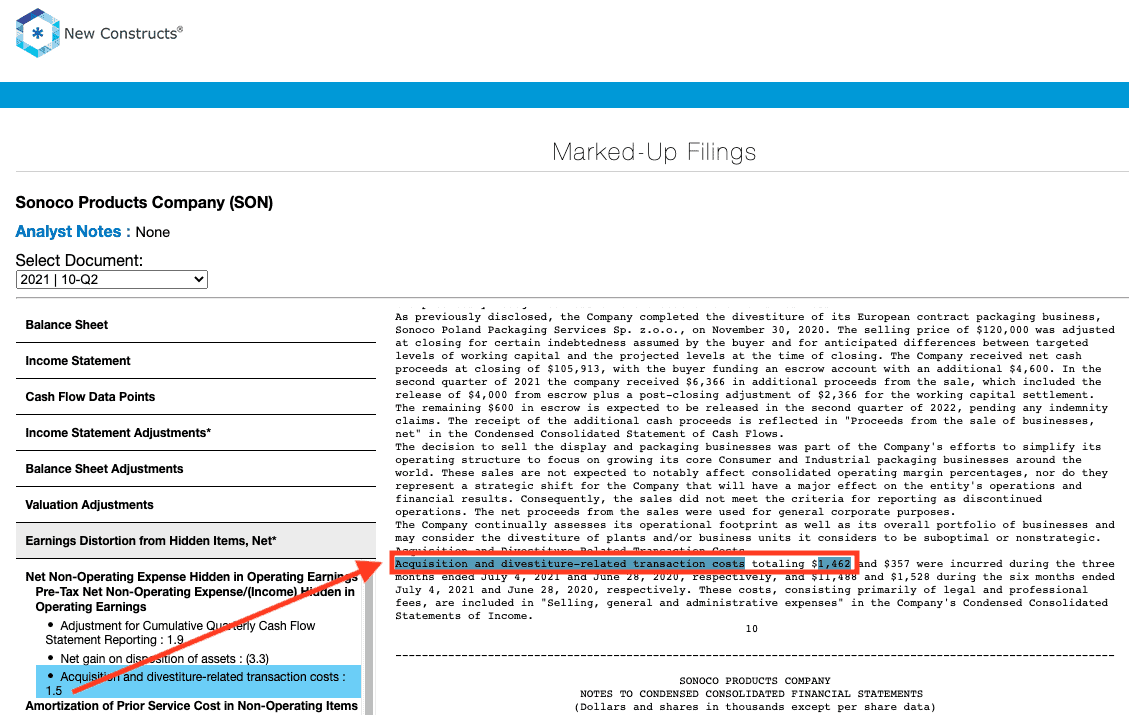Click Pre-Tax Net Non-Operating Expense/(Income) subheading
The width and height of the screenshot is (1129, 715).
[195, 599]
